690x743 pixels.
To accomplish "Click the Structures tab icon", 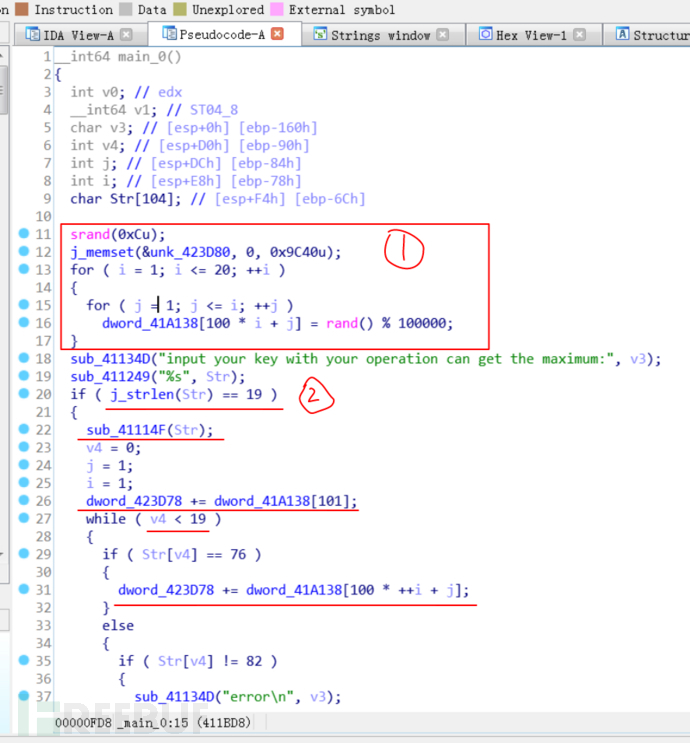I will point(623,34).
